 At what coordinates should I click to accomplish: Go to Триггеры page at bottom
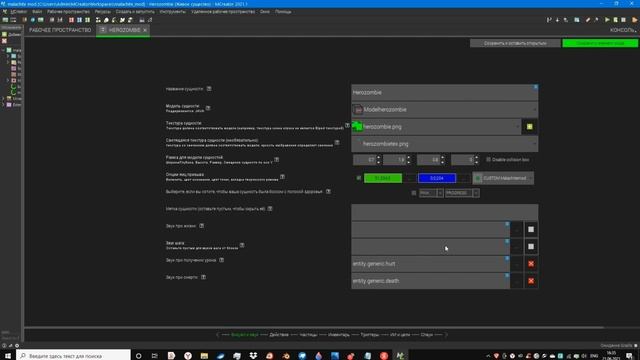[370, 335]
